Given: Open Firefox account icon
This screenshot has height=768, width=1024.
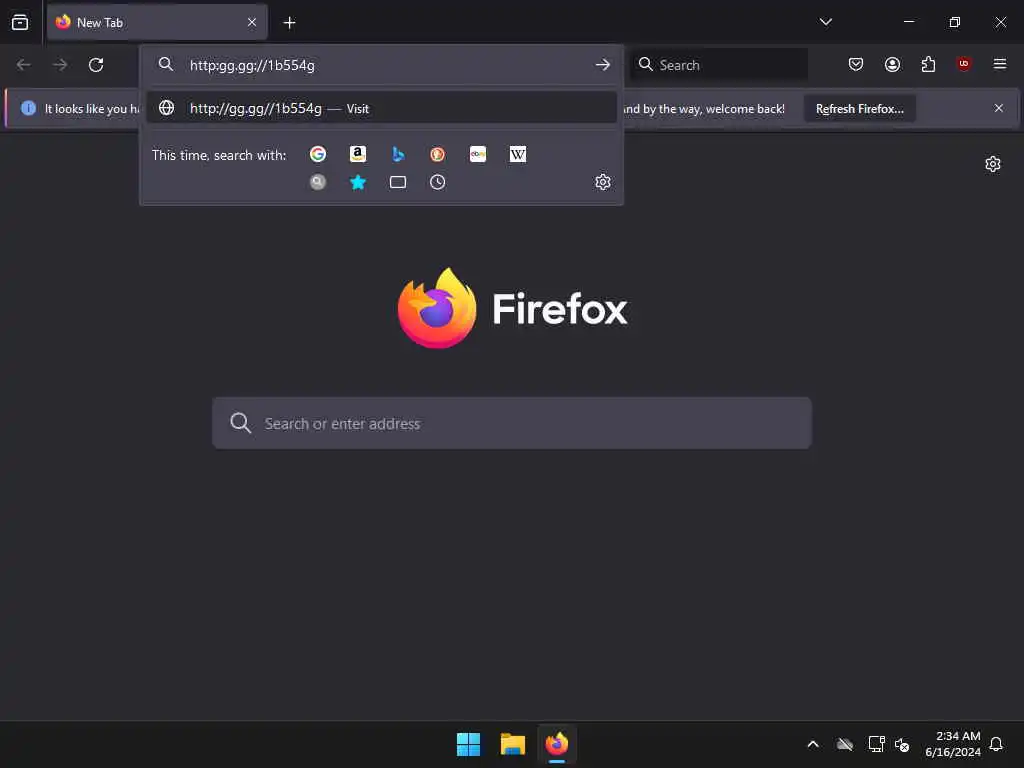Looking at the screenshot, I should (x=892, y=64).
